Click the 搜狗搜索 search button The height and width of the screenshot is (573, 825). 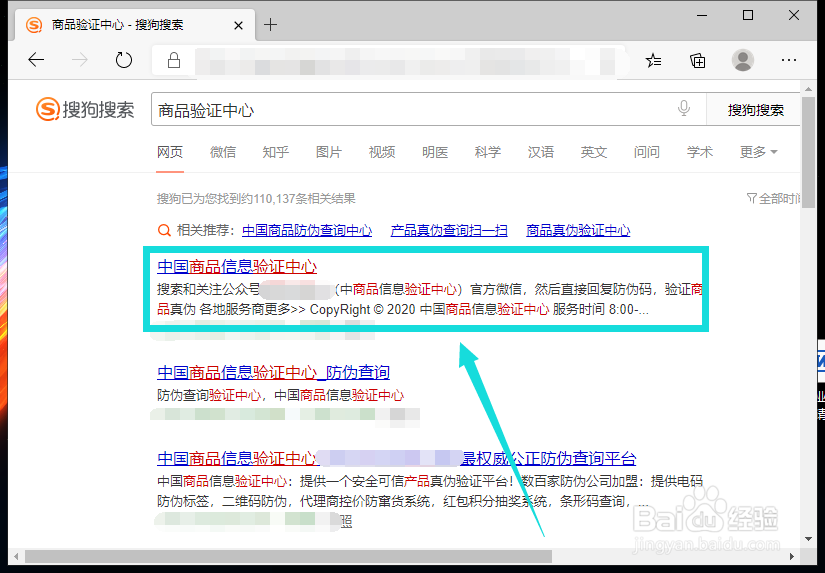tap(756, 109)
